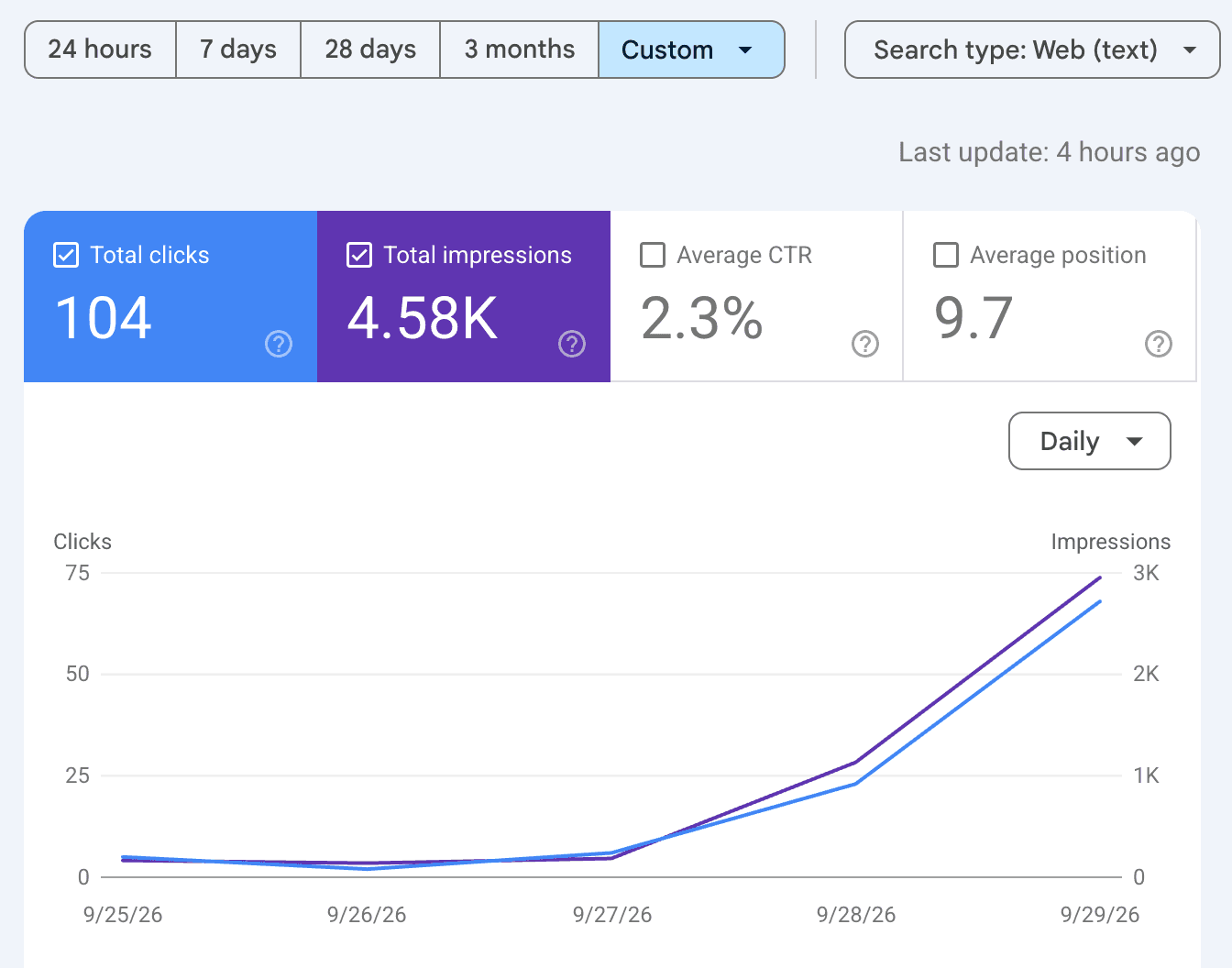
Task: Click the 4.58K total impressions value
Action: pos(423,318)
